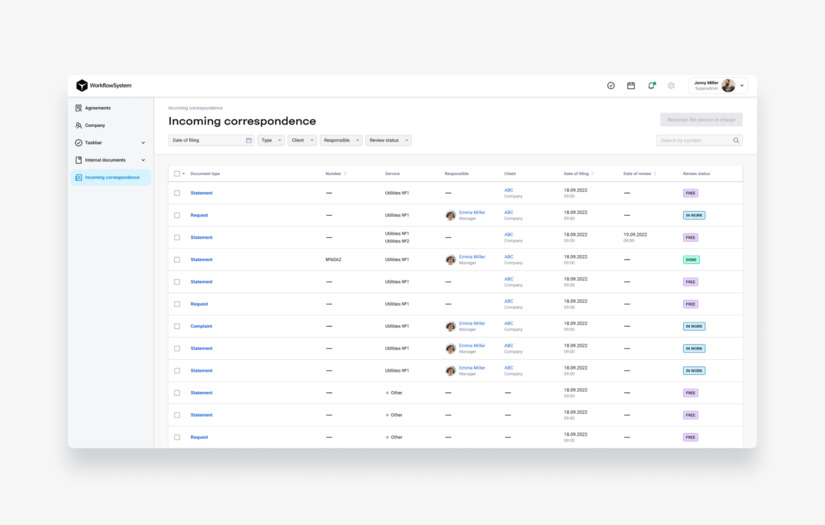Go to Company in the sidebar
The image size is (825, 525).
[x=94, y=126]
